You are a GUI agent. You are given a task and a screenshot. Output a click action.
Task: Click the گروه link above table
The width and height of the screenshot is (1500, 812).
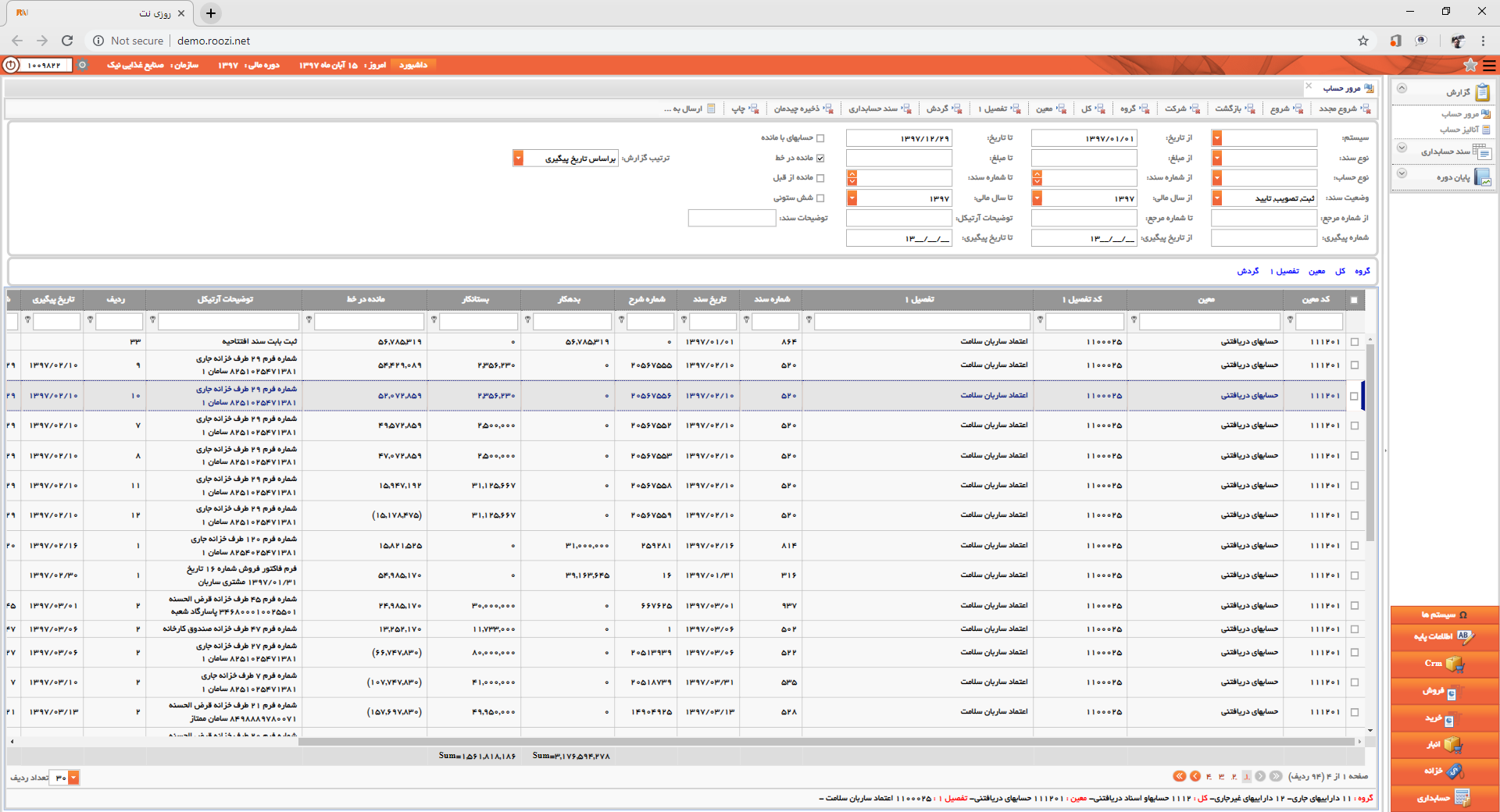(x=1362, y=271)
